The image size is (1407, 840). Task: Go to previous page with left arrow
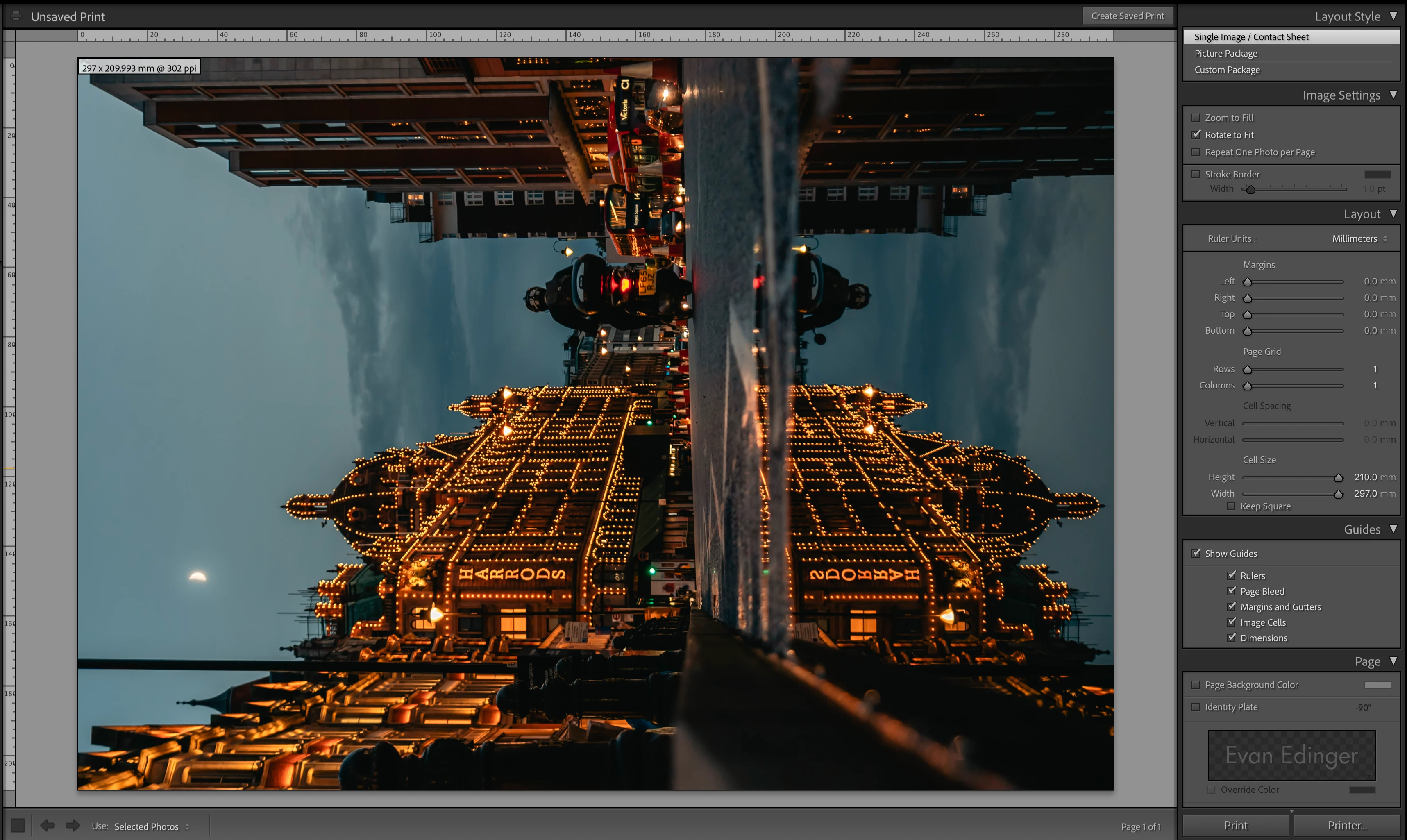(48, 826)
